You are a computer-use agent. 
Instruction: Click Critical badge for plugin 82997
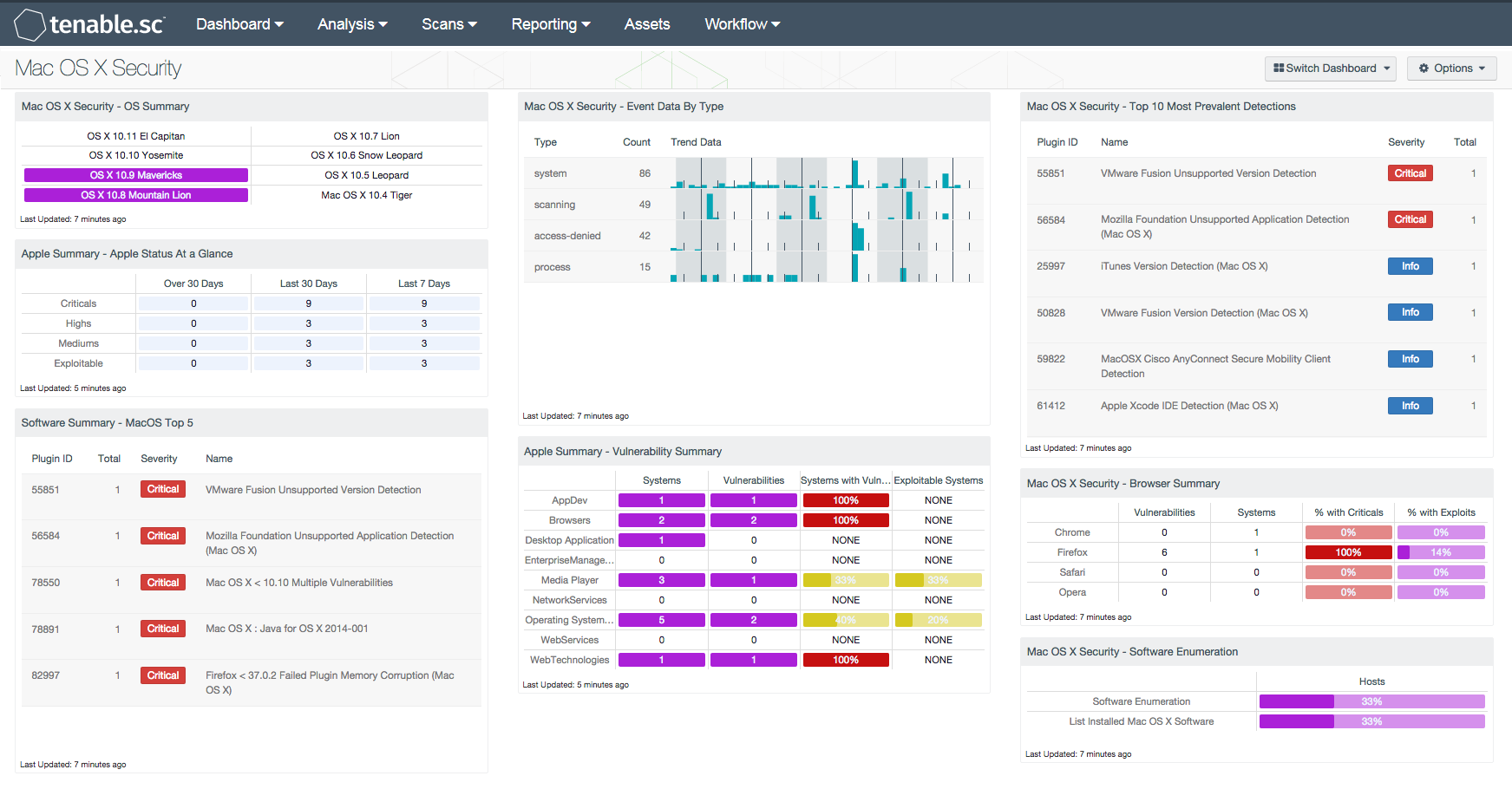point(163,675)
